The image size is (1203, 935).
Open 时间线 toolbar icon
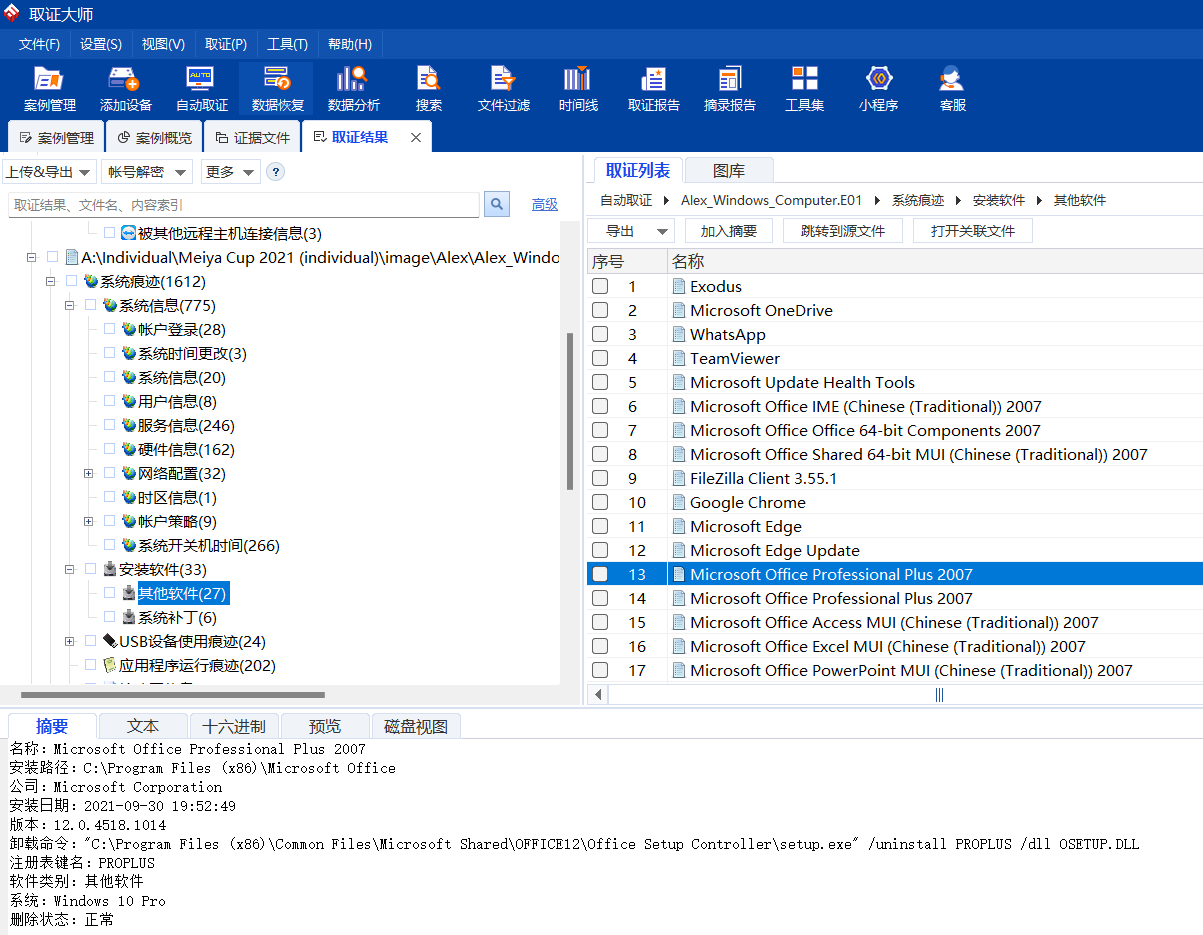(578, 89)
